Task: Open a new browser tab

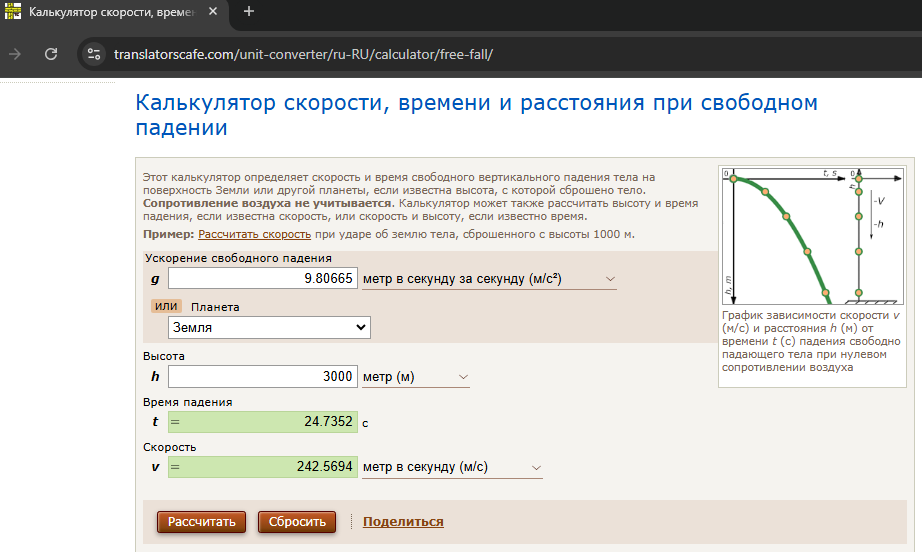Action: click(249, 11)
